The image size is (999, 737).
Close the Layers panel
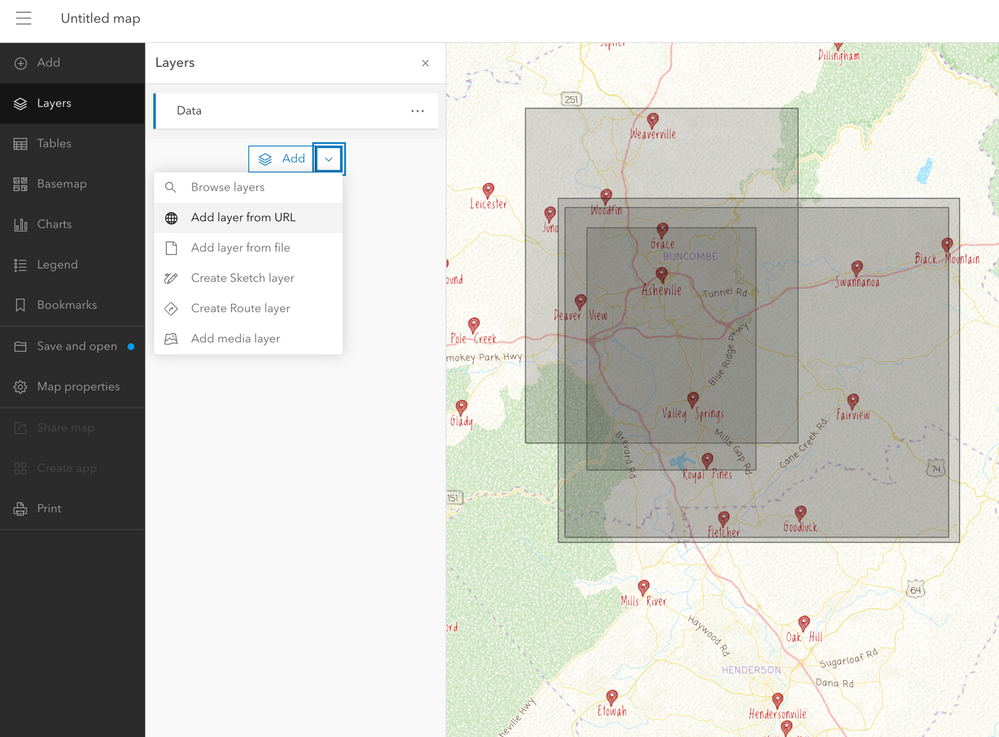[x=425, y=63]
